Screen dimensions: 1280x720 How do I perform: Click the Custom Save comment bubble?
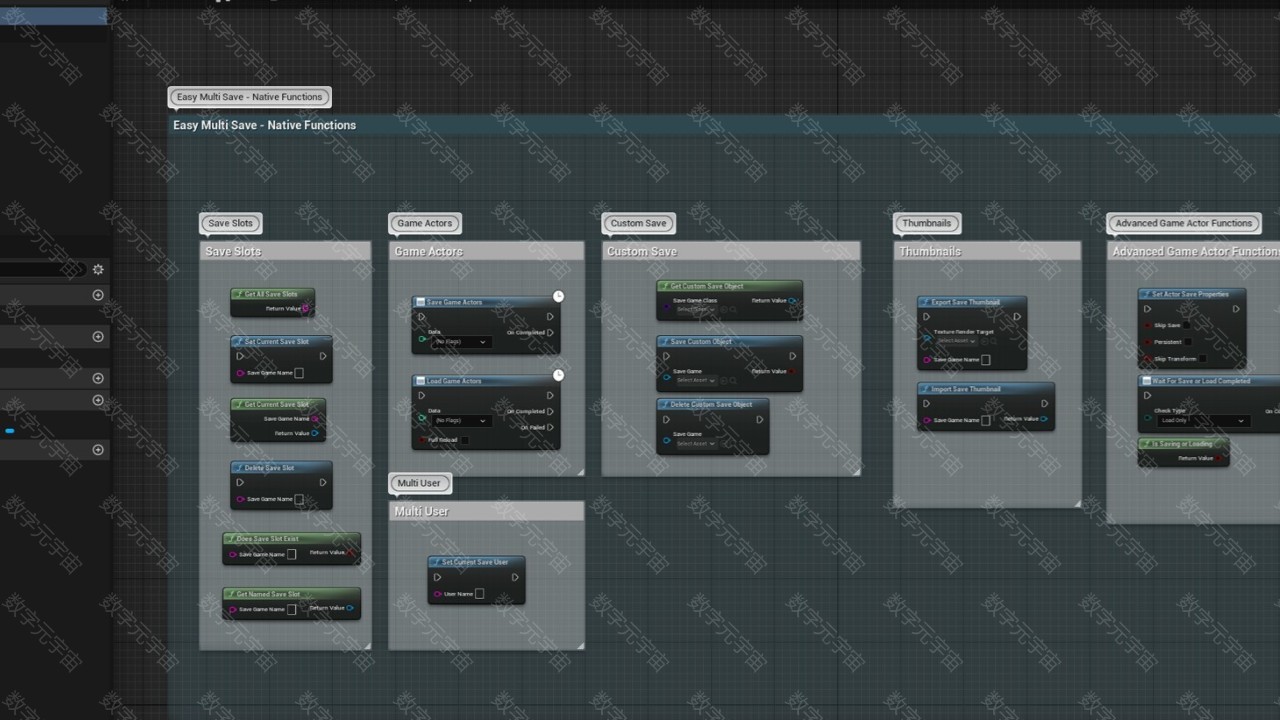(638, 223)
